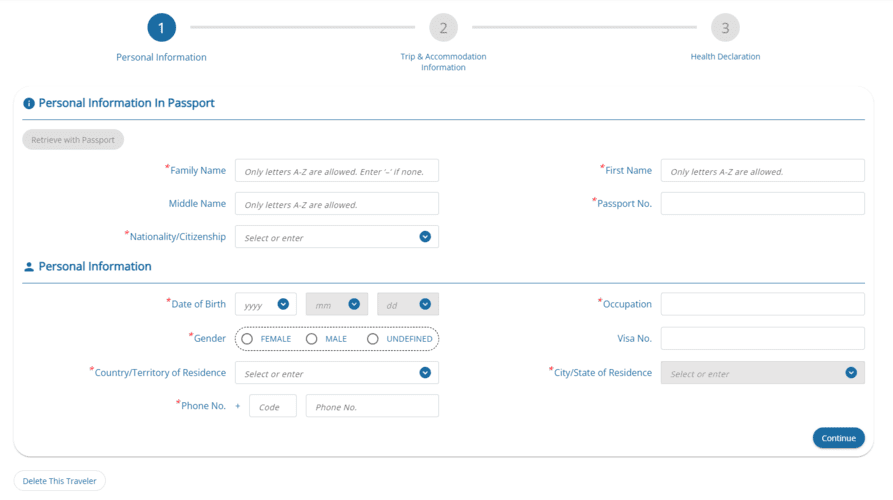Open the Nationality/Citizenship dropdown
Screen dimensions: 893x500
click(x=425, y=237)
